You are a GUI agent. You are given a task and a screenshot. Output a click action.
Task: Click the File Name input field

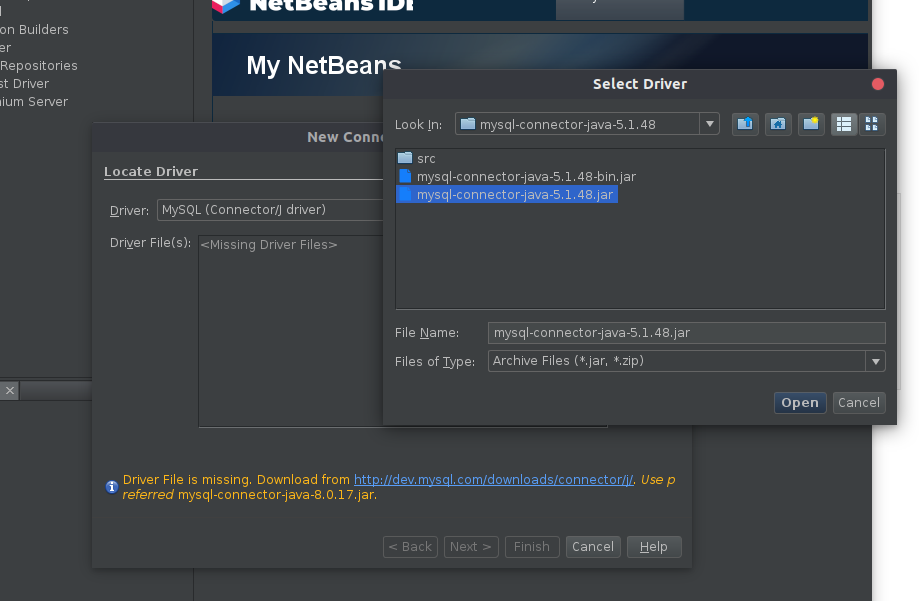click(686, 333)
